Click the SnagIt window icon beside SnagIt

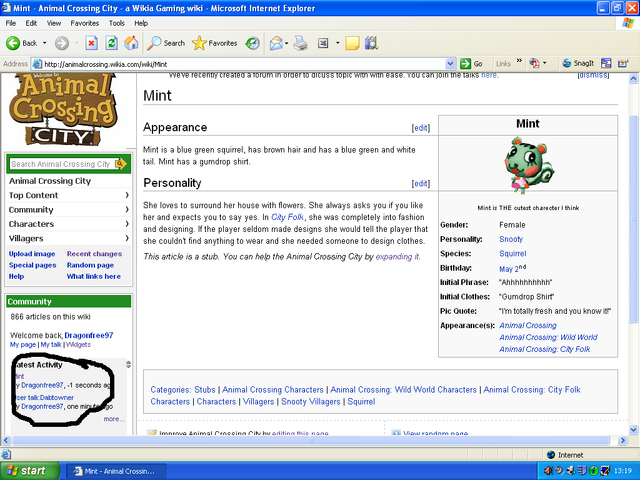tap(606, 63)
